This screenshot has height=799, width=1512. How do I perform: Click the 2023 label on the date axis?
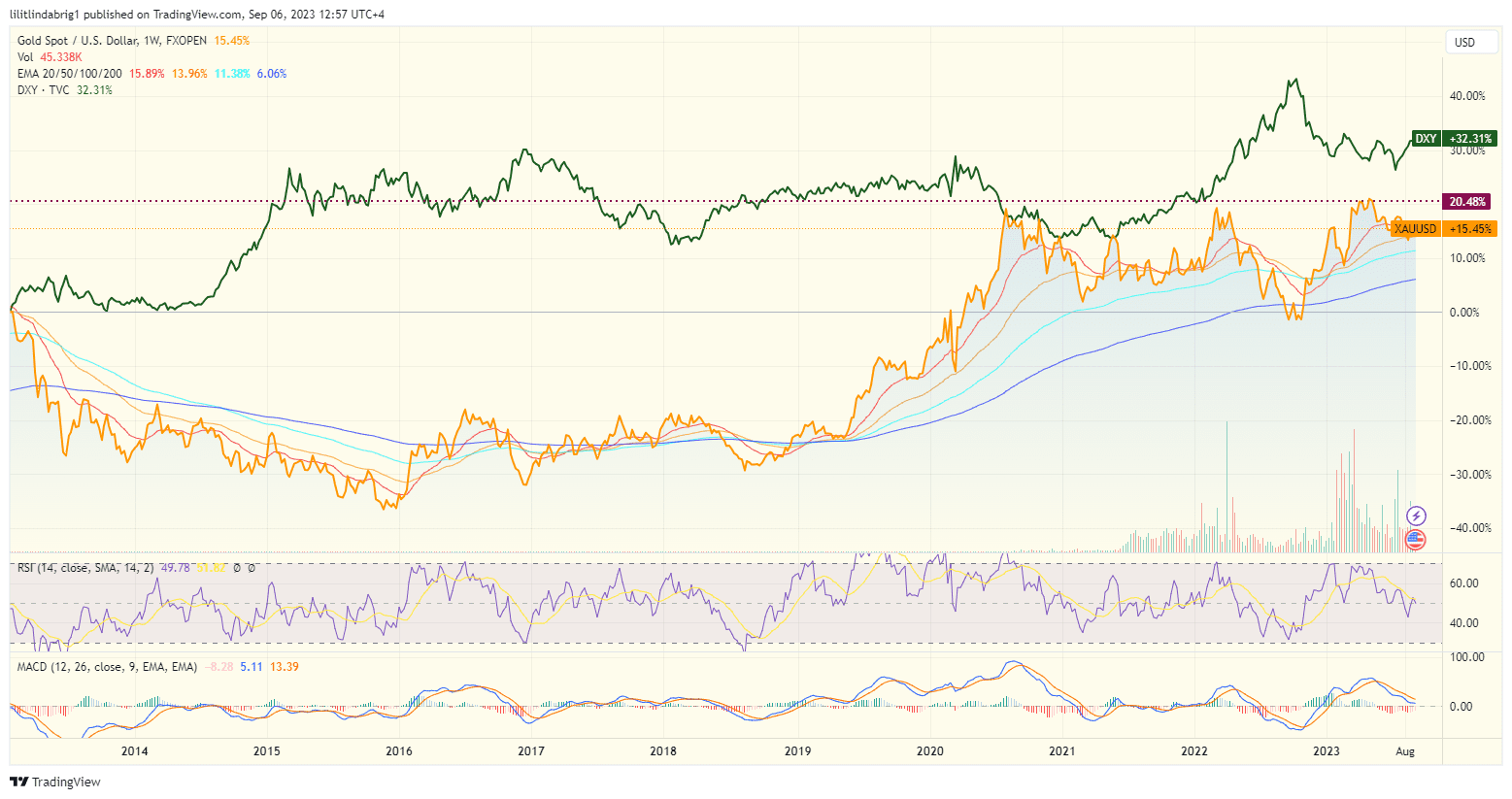point(1327,751)
